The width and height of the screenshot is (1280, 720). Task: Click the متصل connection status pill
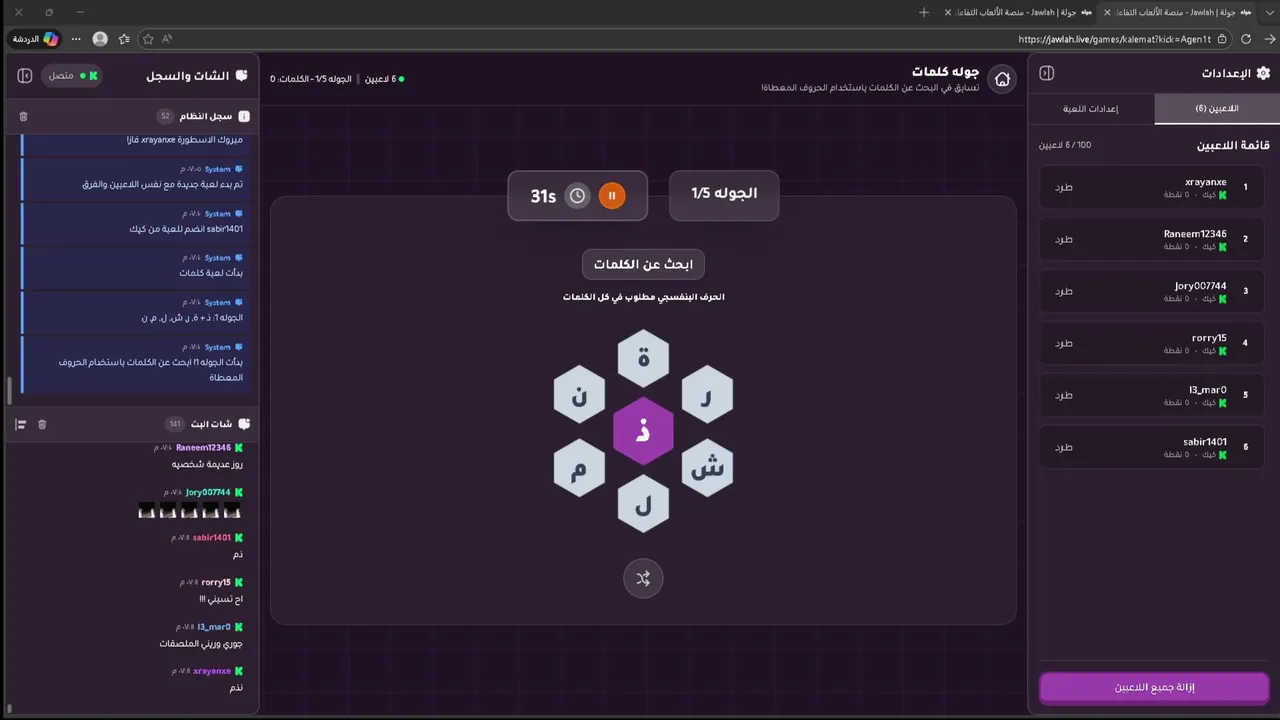tap(74, 76)
